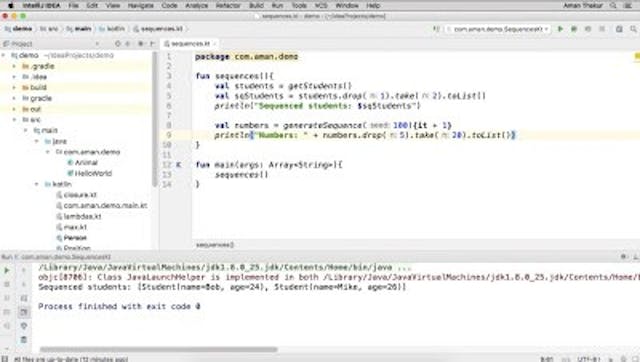Click the main breadcrumb in the navigation bar

(79, 29)
